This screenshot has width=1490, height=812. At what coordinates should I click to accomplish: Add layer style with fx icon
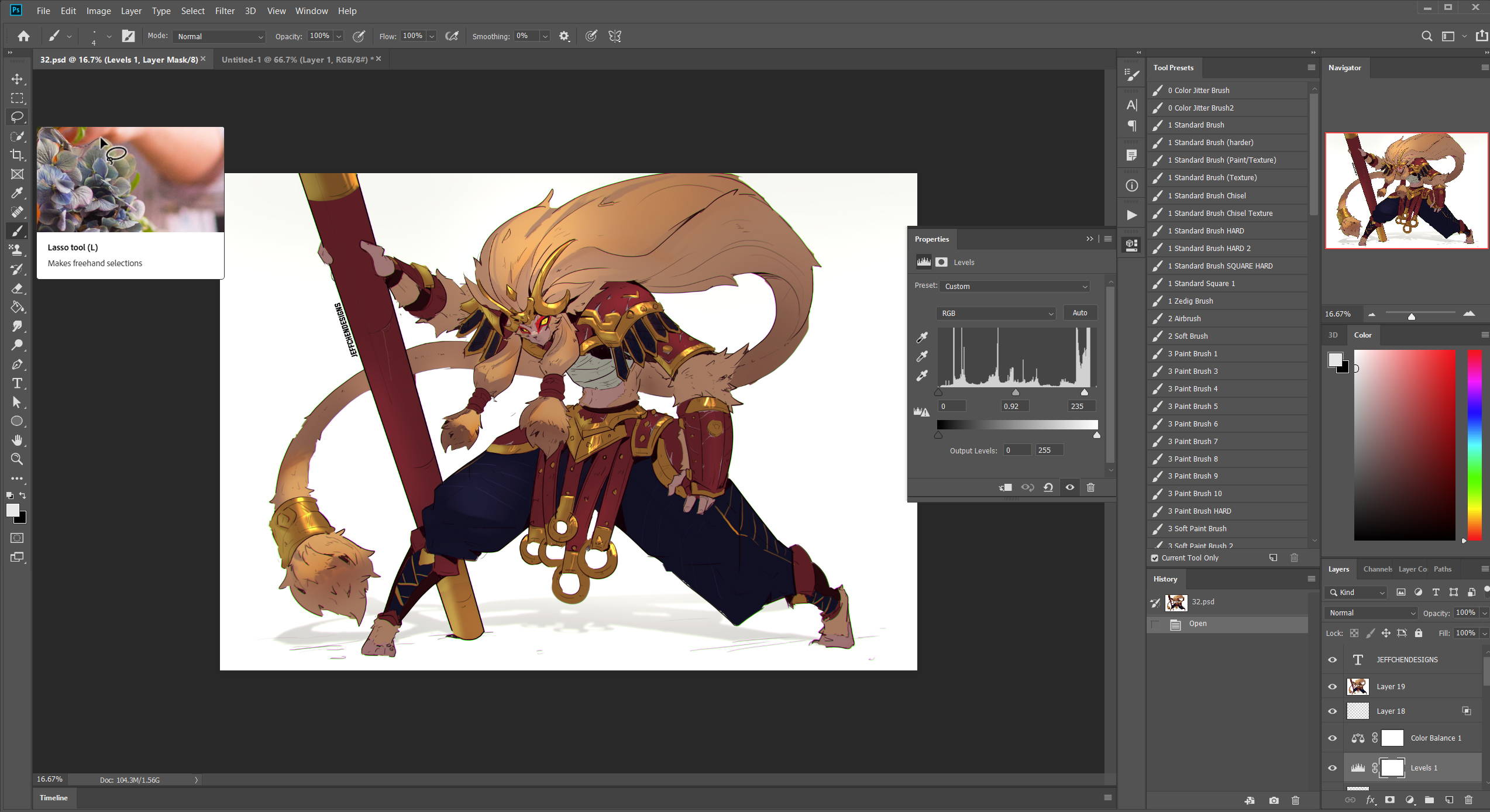(x=1370, y=800)
